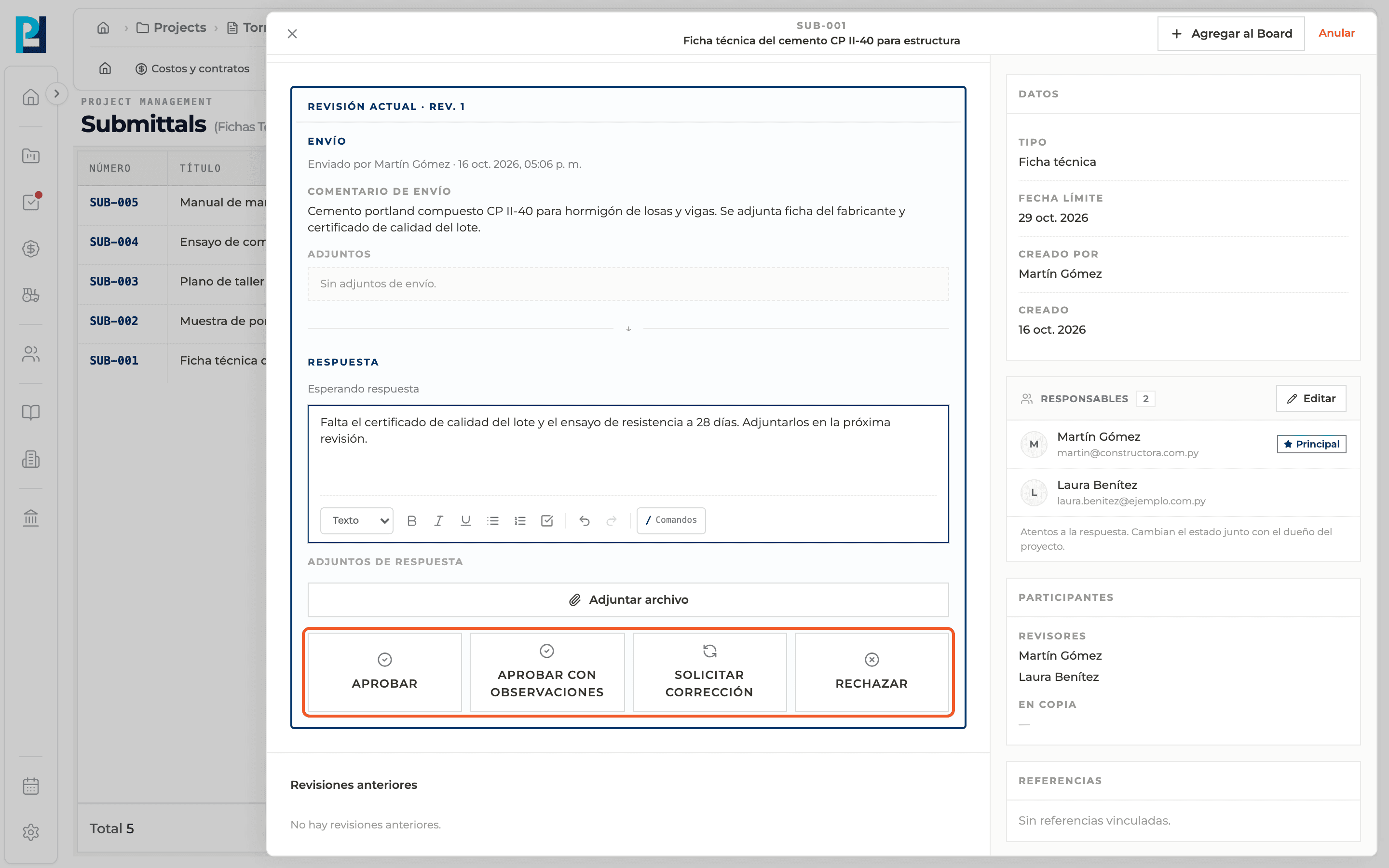
Task: Click the application logo at top left
Action: click(x=30, y=34)
